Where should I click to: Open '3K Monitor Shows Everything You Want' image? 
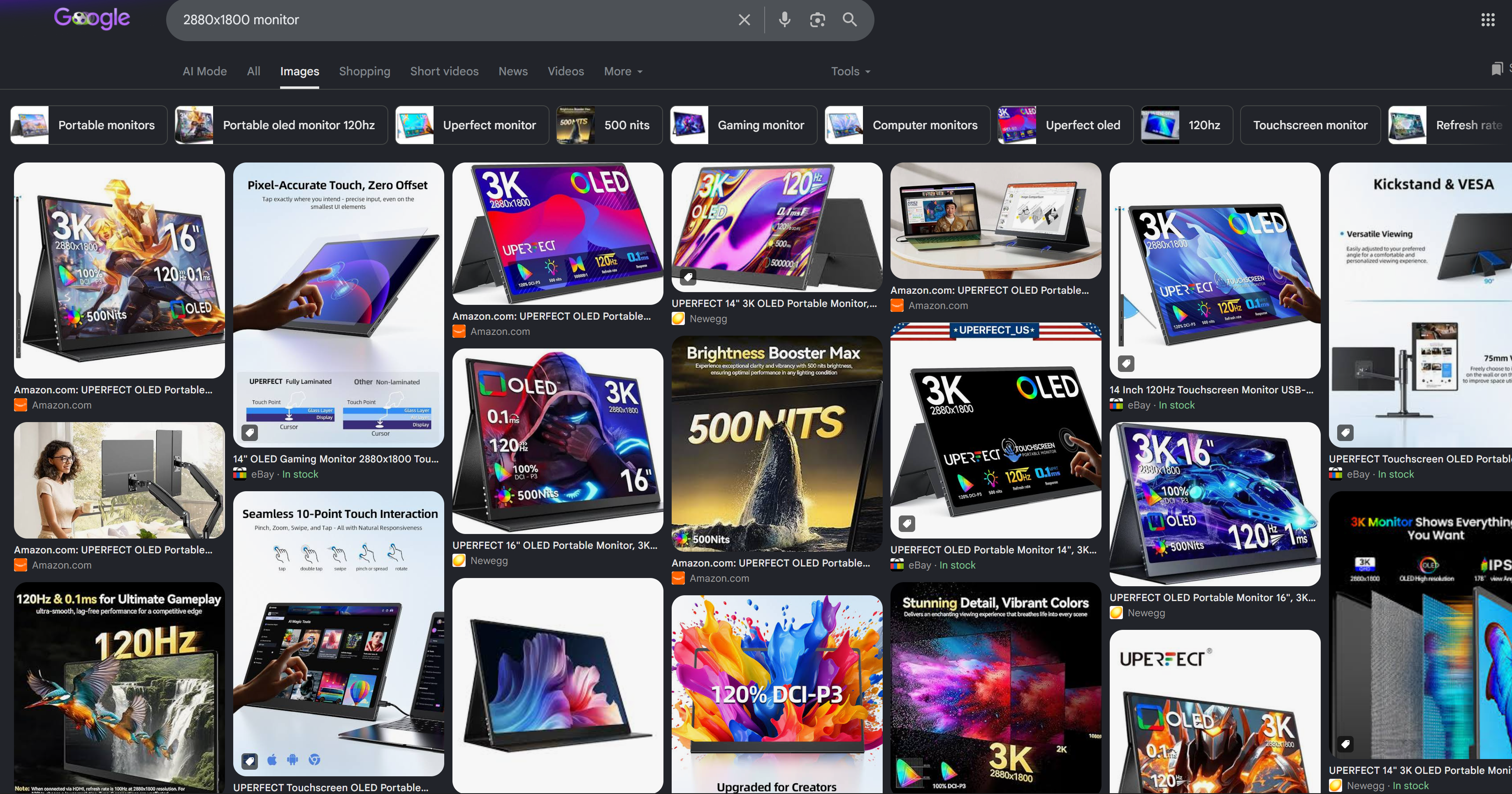1420,625
